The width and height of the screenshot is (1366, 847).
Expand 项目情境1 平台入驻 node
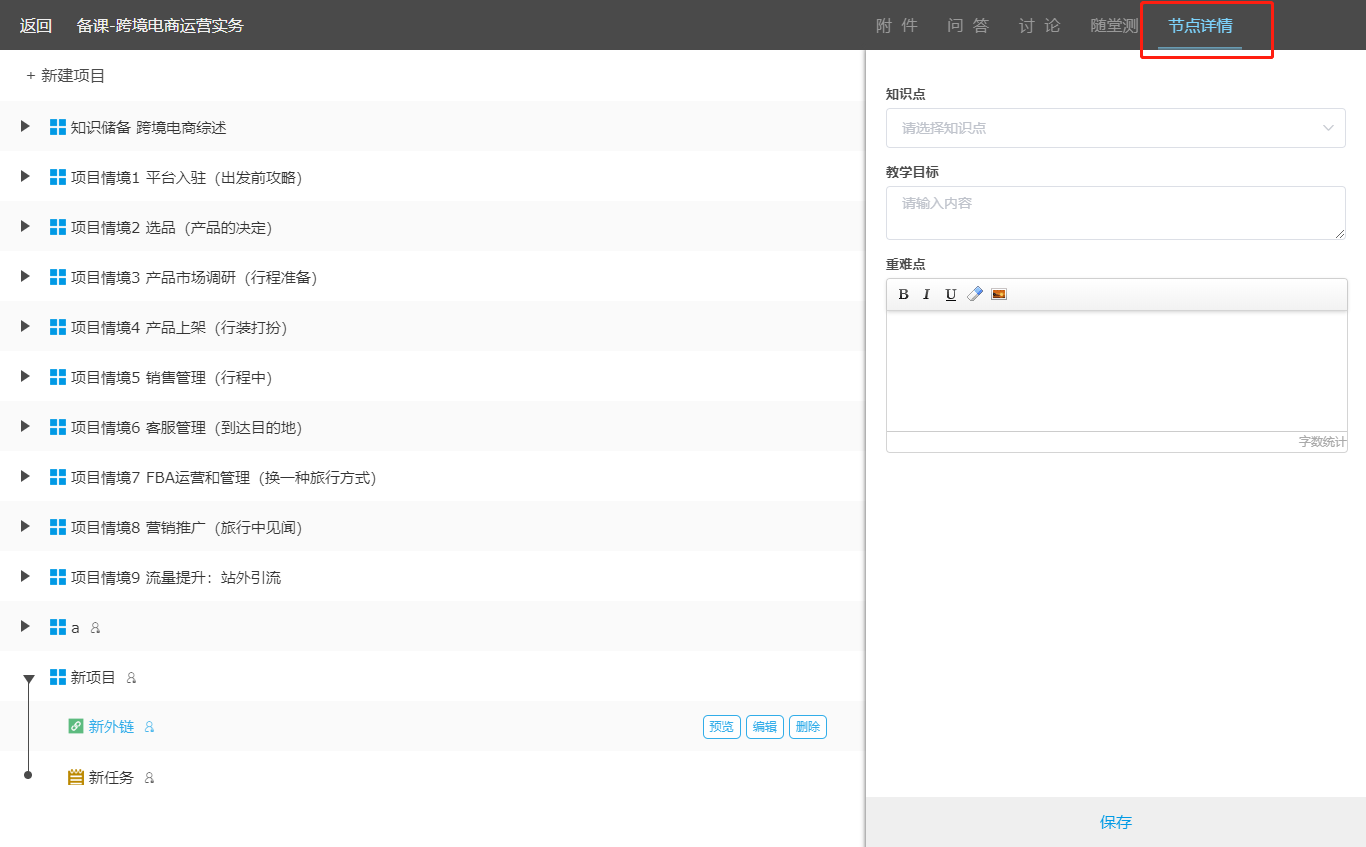26,176
